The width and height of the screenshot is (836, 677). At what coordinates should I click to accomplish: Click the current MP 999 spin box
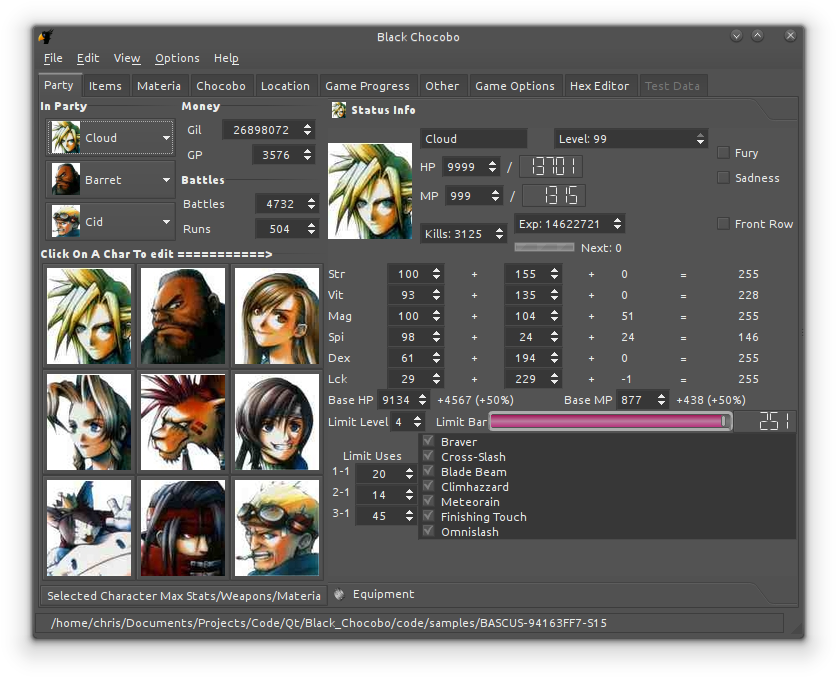click(x=474, y=196)
